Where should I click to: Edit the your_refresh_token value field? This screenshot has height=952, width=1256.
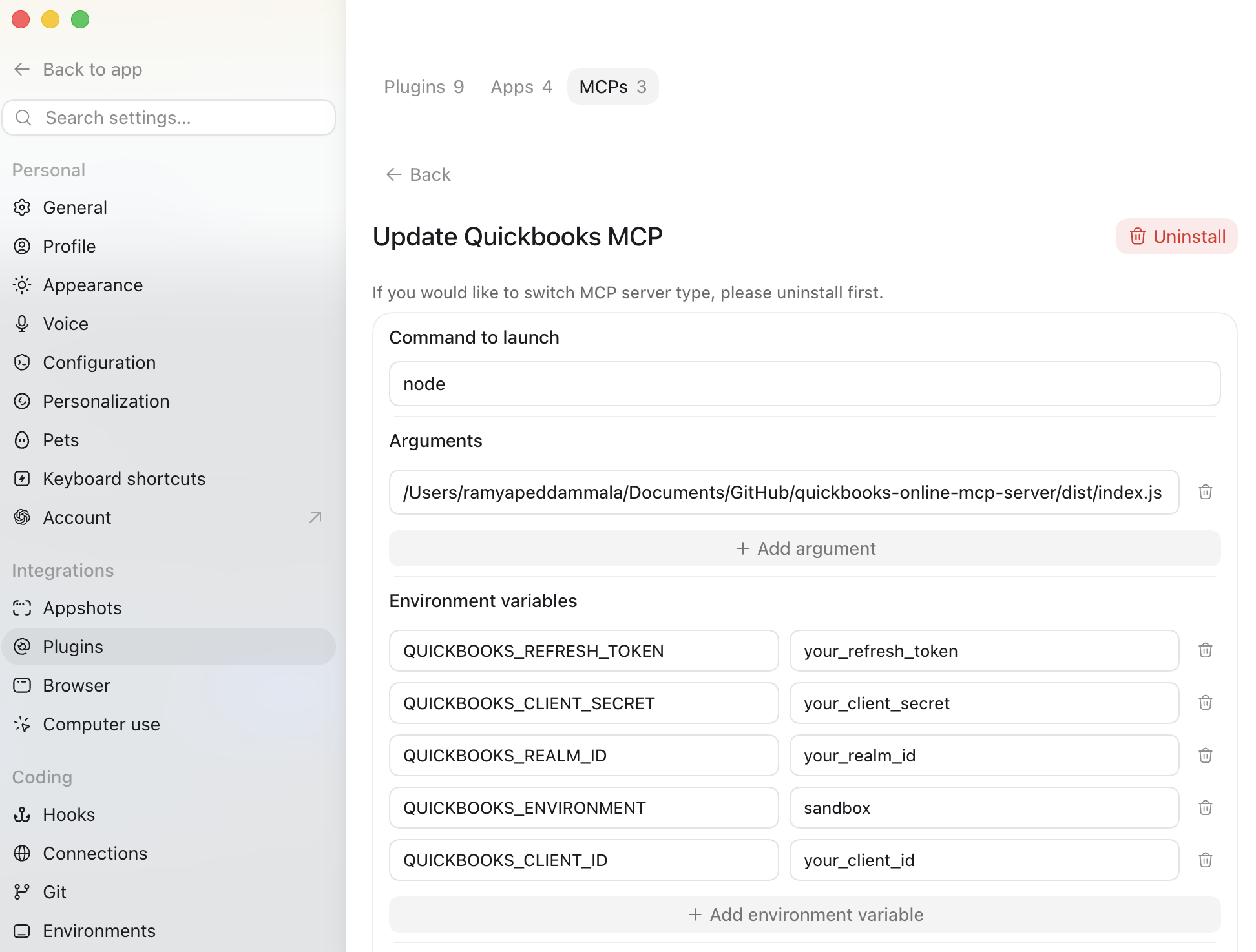pos(985,650)
